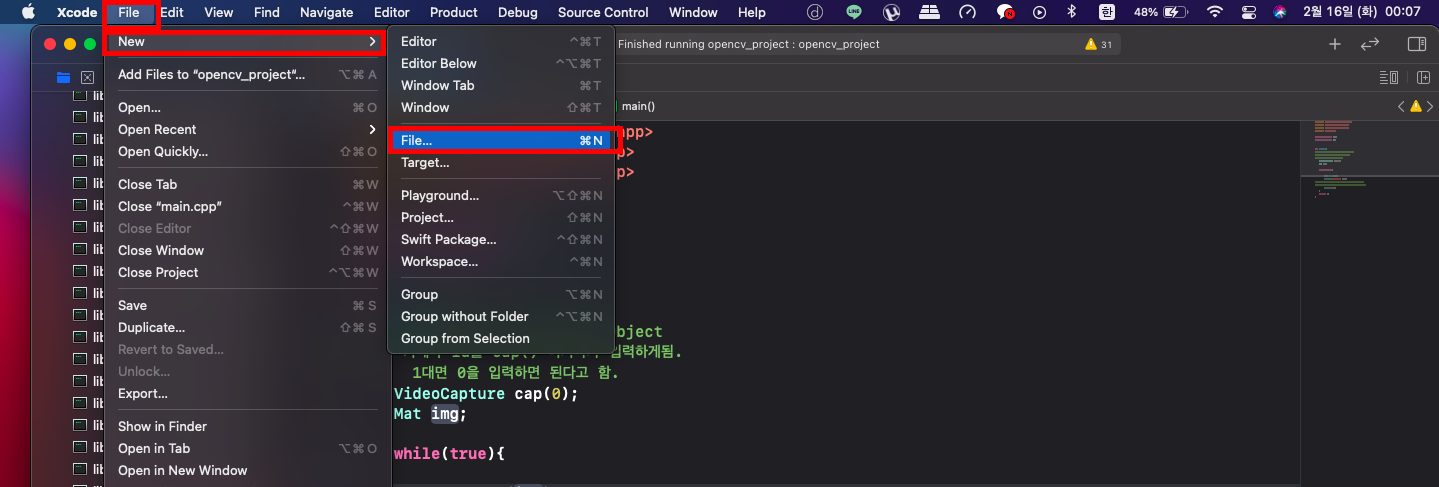Click the Bluetooth status icon
1439x487 pixels.
[x=1071, y=12]
